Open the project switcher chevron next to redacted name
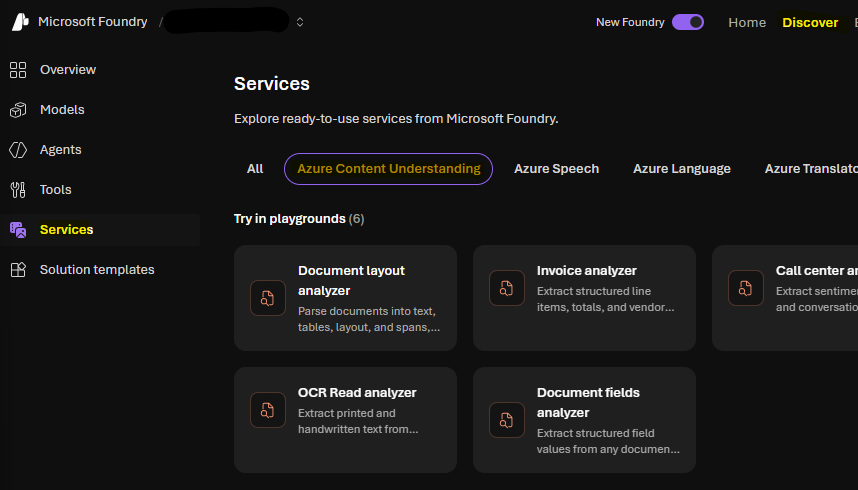Image resolution: width=858 pixels, height=490 pixels. [x=300, y=22]
